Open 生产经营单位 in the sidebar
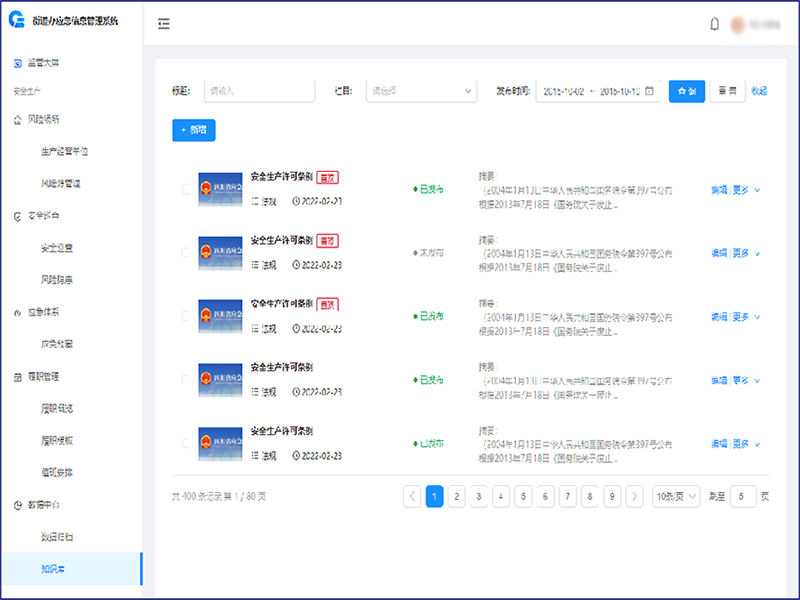800x600 pixels. pos(64,152)
